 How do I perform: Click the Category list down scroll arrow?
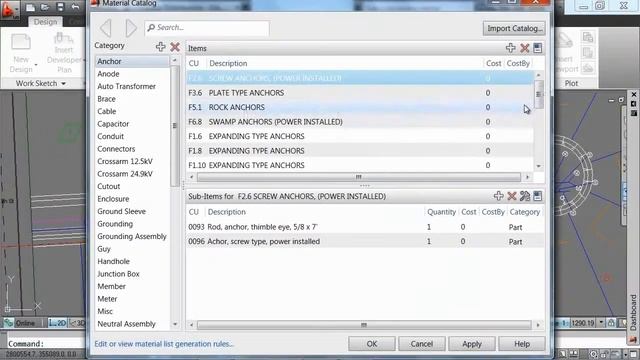(x=175, y=324)
